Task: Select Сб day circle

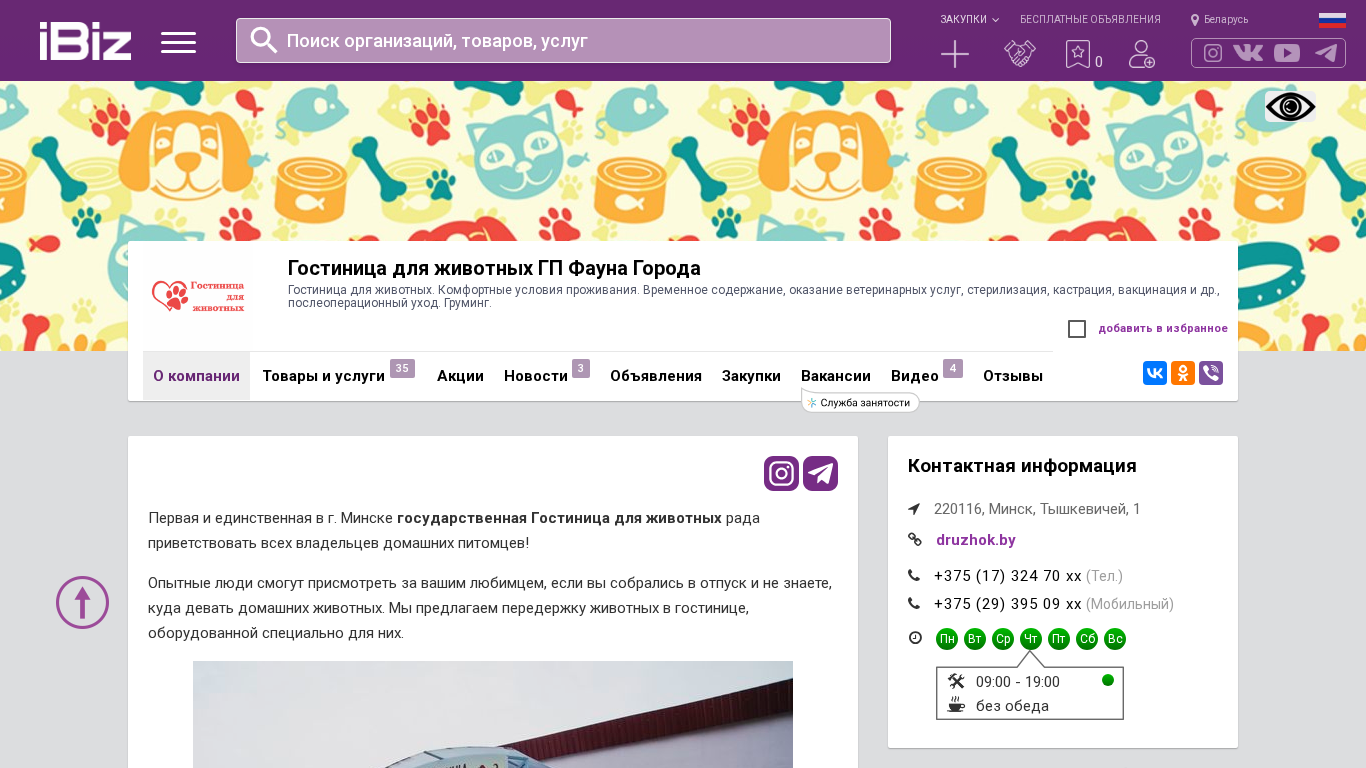Action: (x=1087, y=639)
